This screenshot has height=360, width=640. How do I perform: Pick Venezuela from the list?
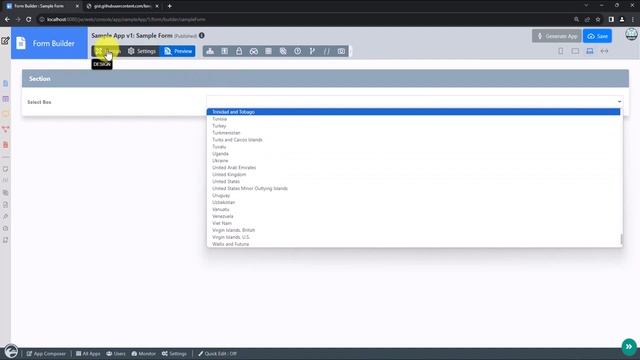pyautogui.click(x=413, y=216)
